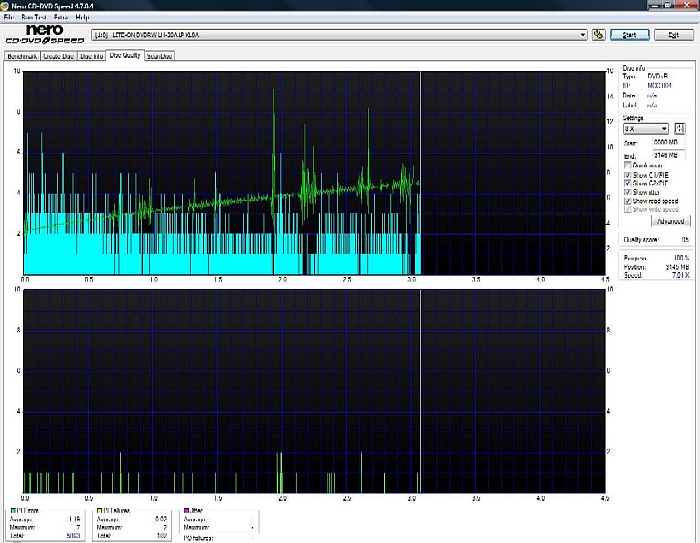The image size is (700, 543).
Task: Switch to the Benchmark tab
Action: click(22, 57)
